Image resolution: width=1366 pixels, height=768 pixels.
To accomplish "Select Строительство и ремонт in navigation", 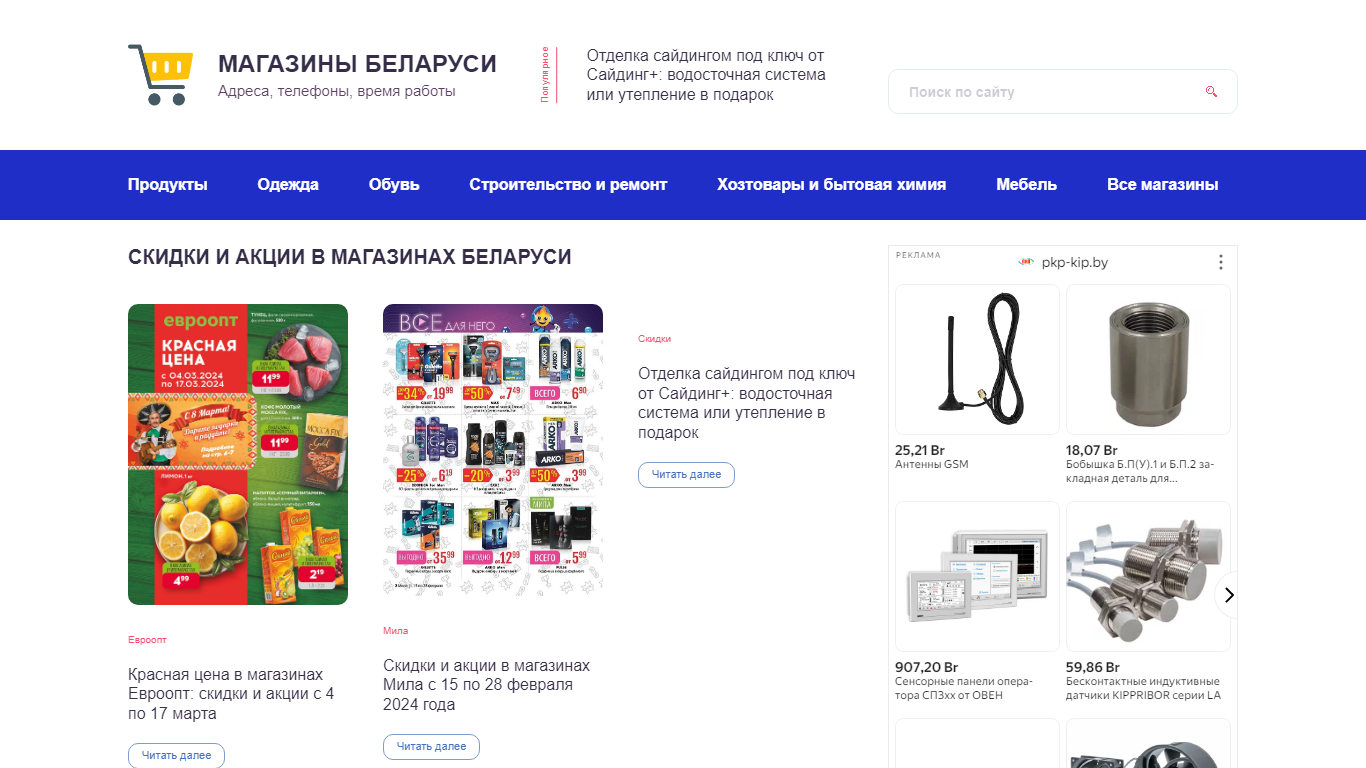I will pos(568,185).
